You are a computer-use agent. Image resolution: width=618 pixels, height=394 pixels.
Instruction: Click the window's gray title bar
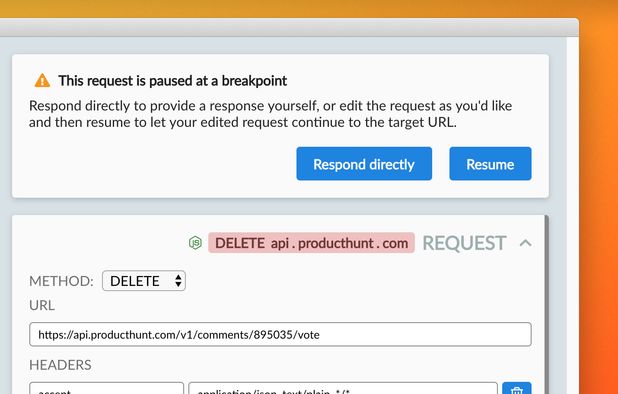pyautogui.click(x=289, y=28)
